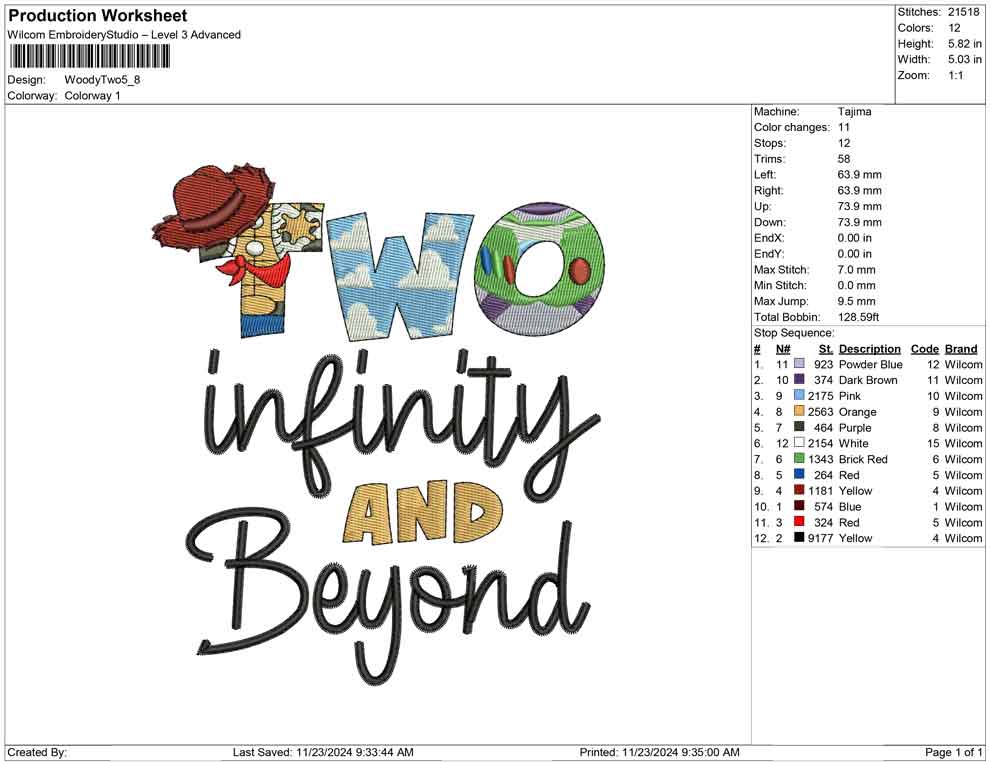This screenshot has height=762, width=990.
Task: Click the Up value 73.9 mm
Action: tap(859, 206)
